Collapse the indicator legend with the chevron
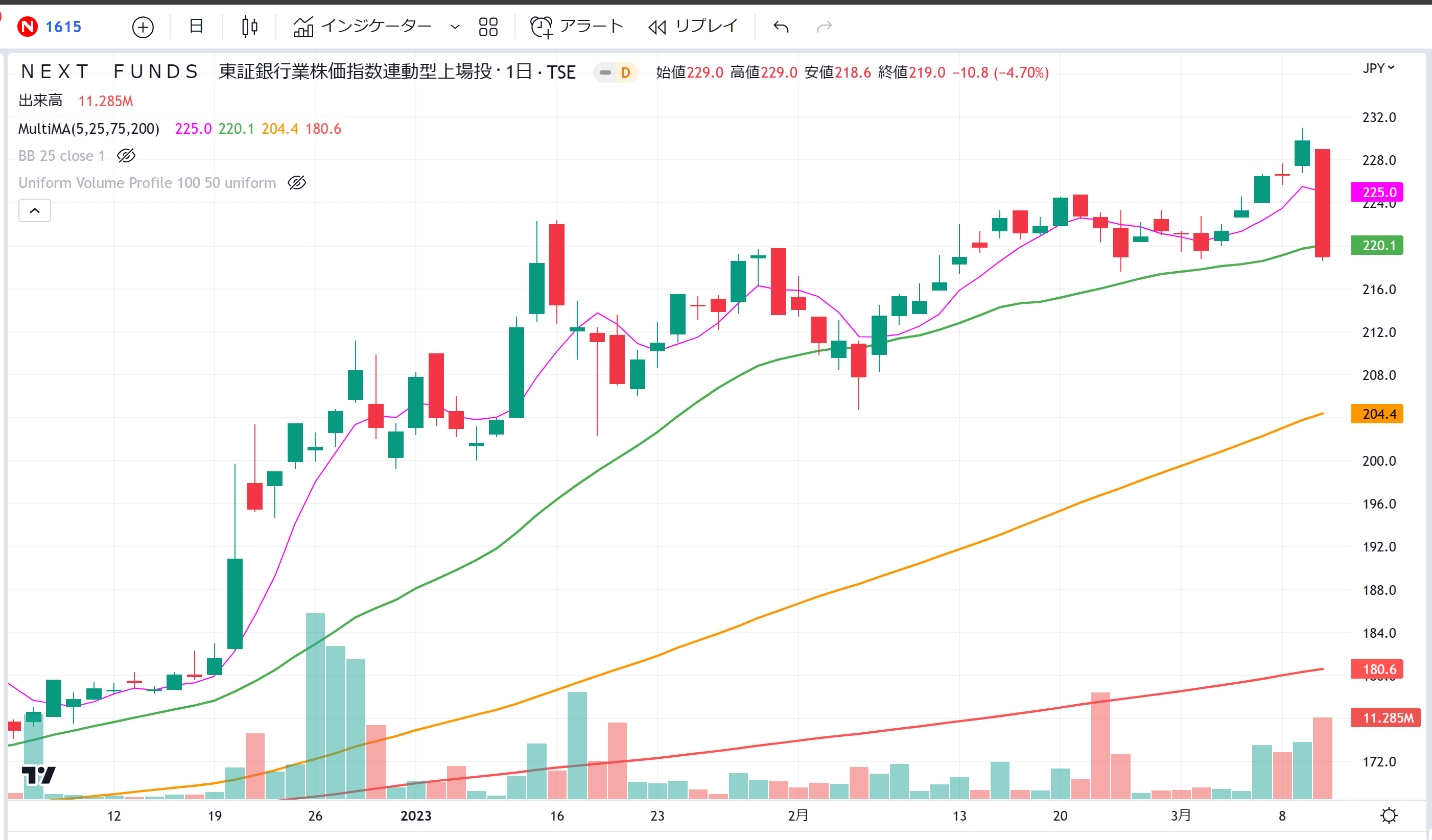Image resolution: width=1432 pixels, height=840 pixels. point(35,211)
